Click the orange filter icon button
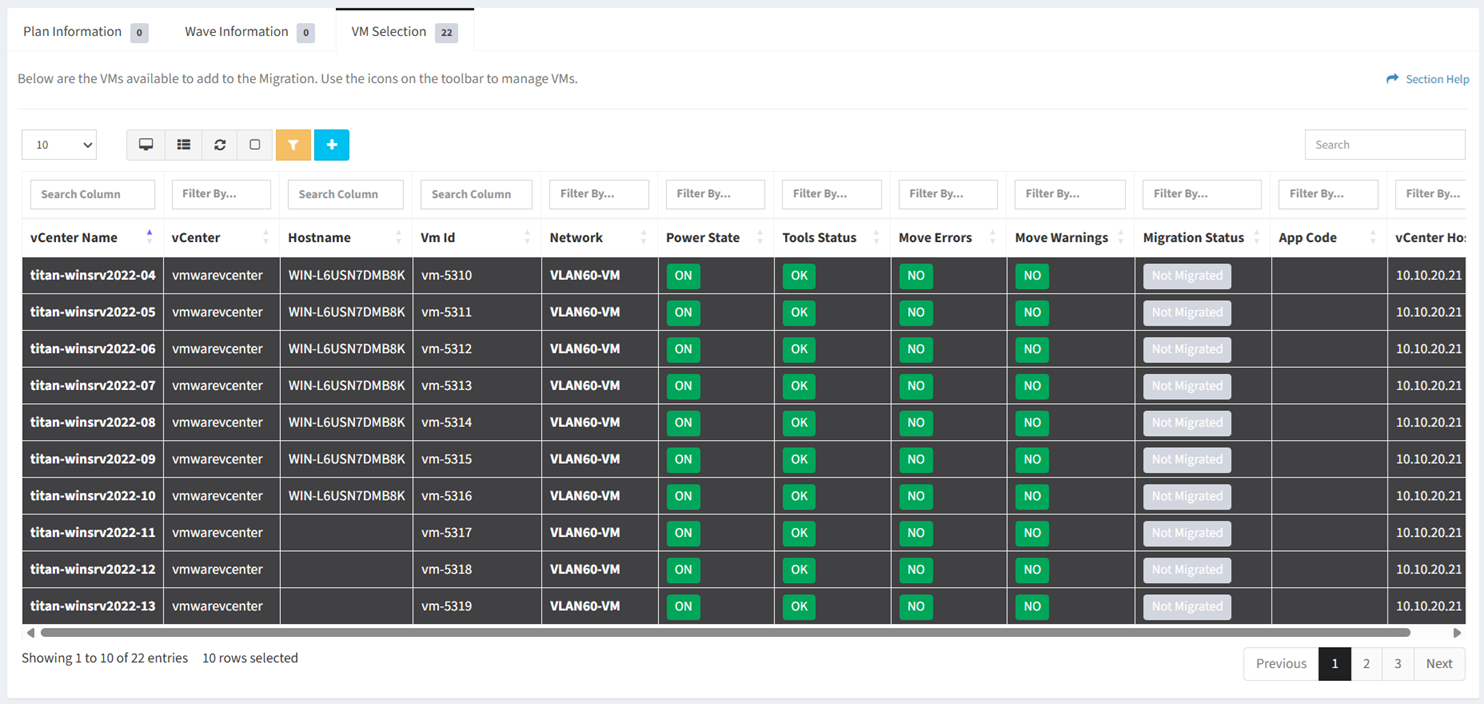Viewport: 1484px width, 704px height. tap(293, 145)
